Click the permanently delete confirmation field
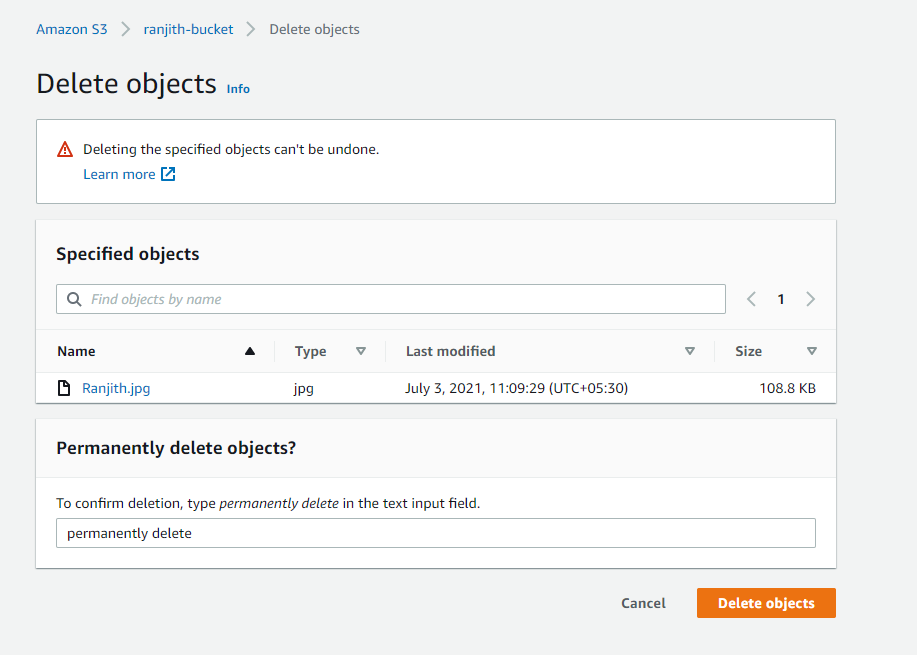The width and height of the screenshot is (917, 655). [435, 533]
